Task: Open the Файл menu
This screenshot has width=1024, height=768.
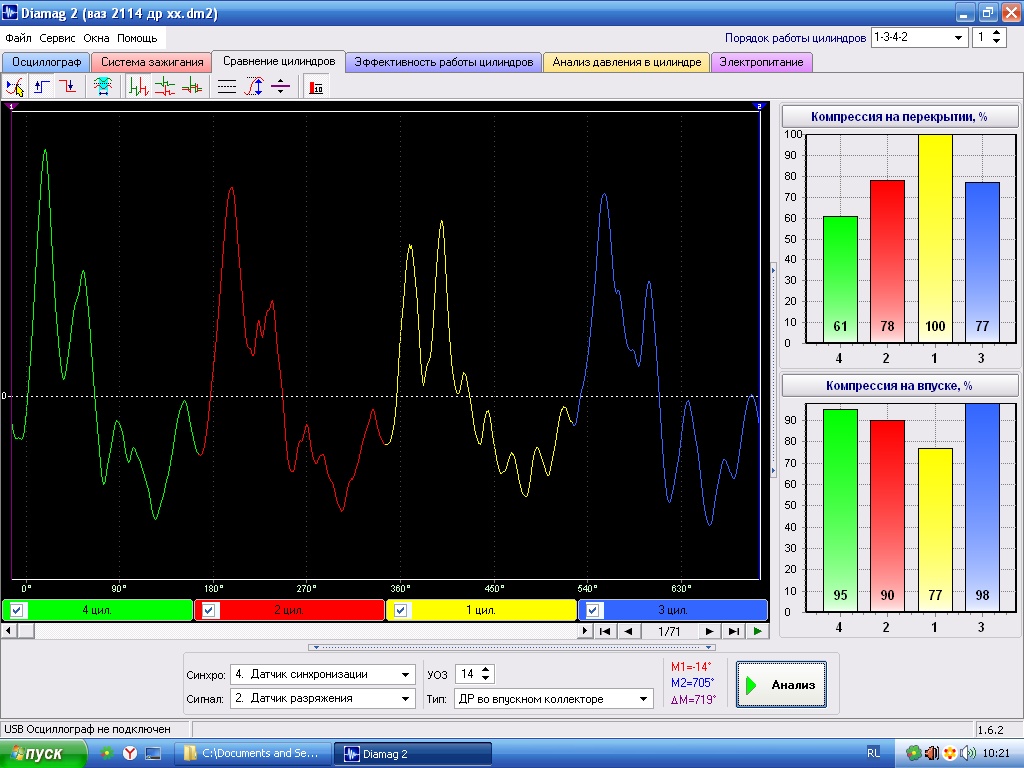Action: coord(18,38)
